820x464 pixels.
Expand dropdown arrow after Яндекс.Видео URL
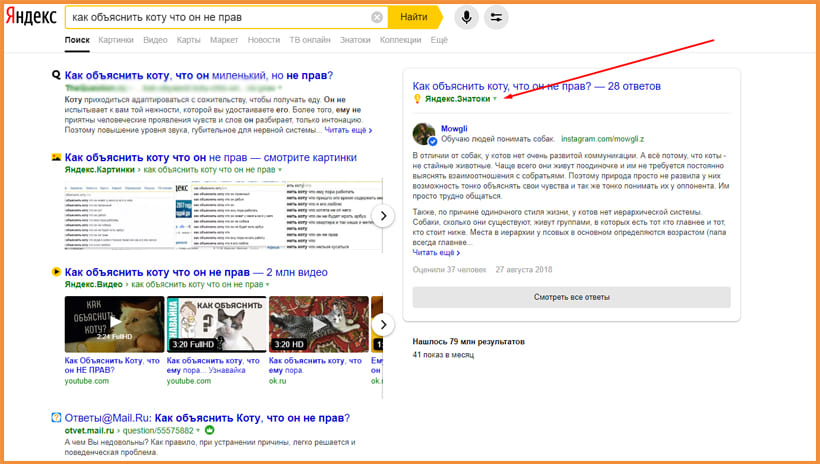(x=267, y=285)
